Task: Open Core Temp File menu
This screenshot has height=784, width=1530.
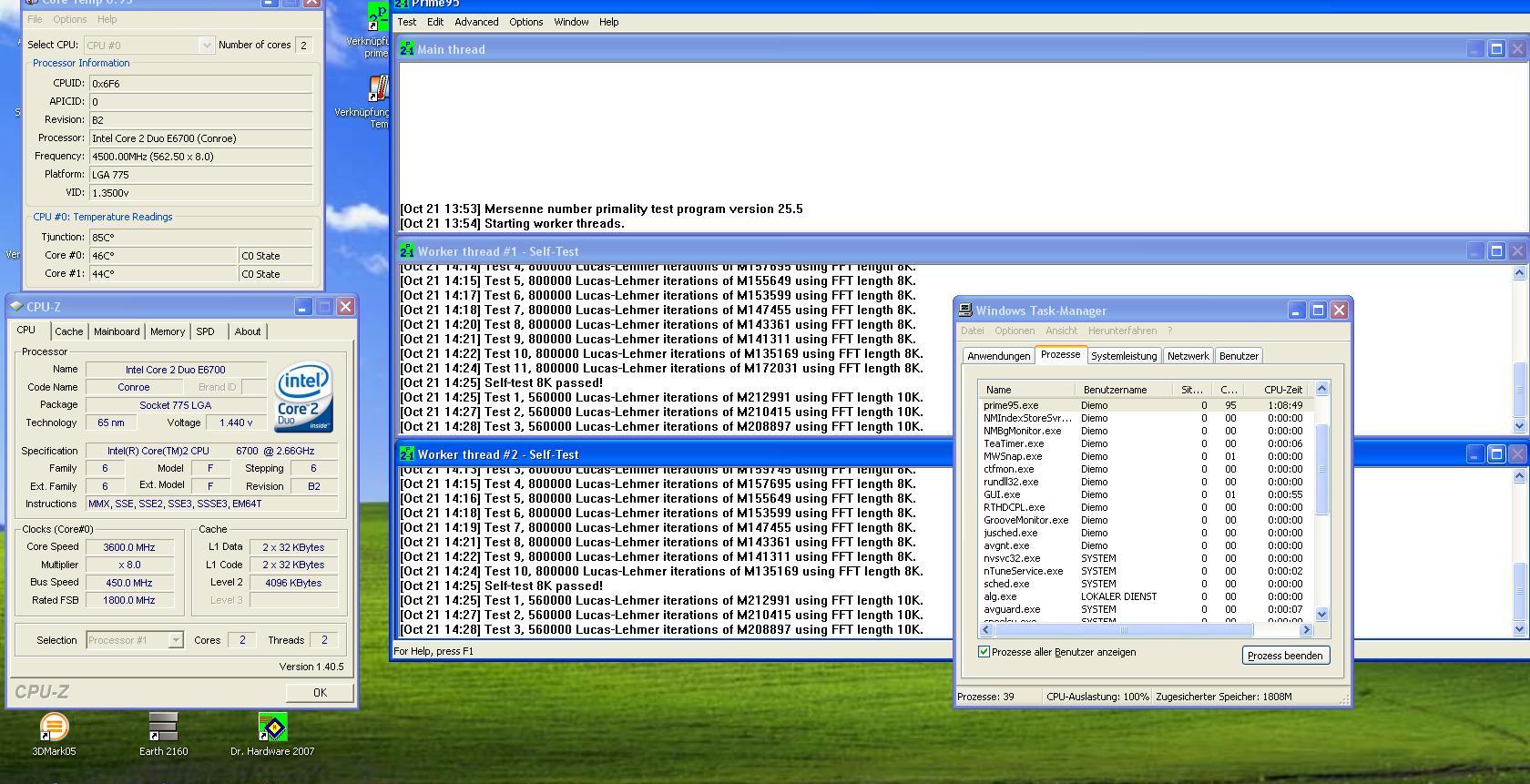Action: pos(35,19)
